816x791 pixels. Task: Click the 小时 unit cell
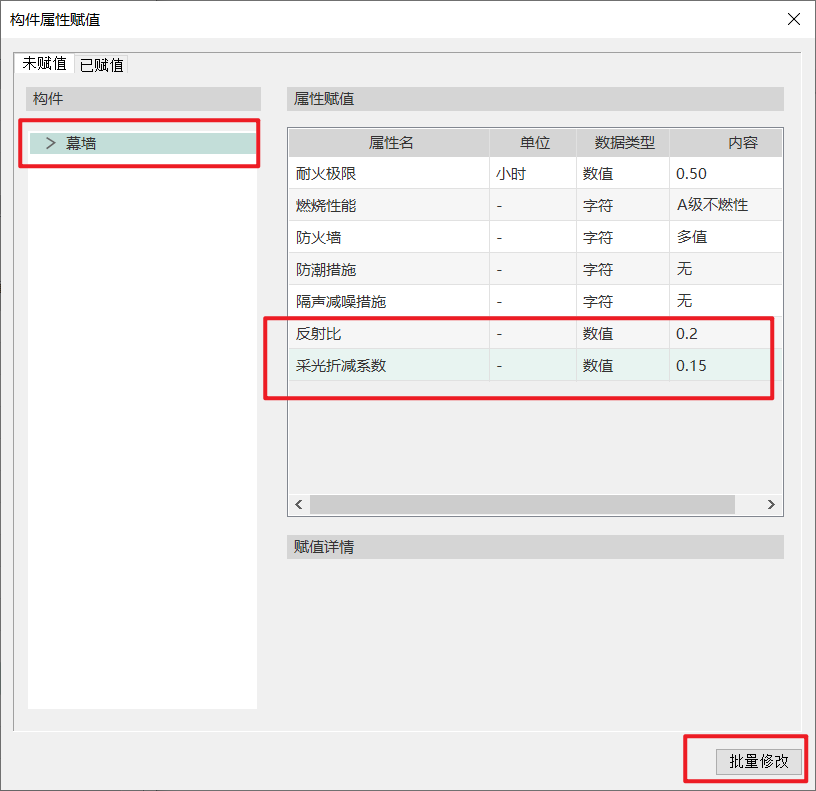click(x=533, y=173)
